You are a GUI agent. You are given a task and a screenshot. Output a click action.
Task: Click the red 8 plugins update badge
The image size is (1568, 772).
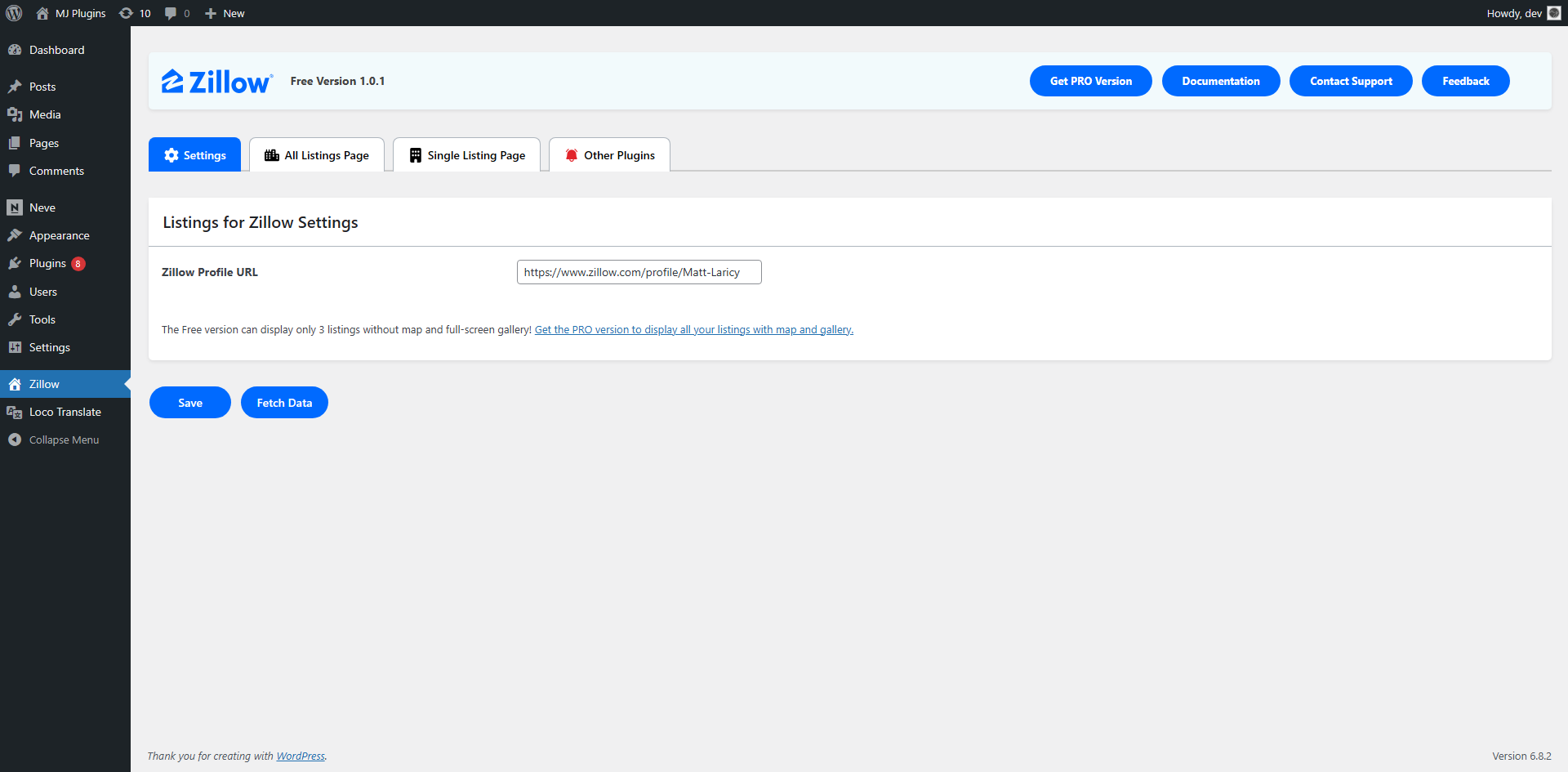[x=78, y=264]
